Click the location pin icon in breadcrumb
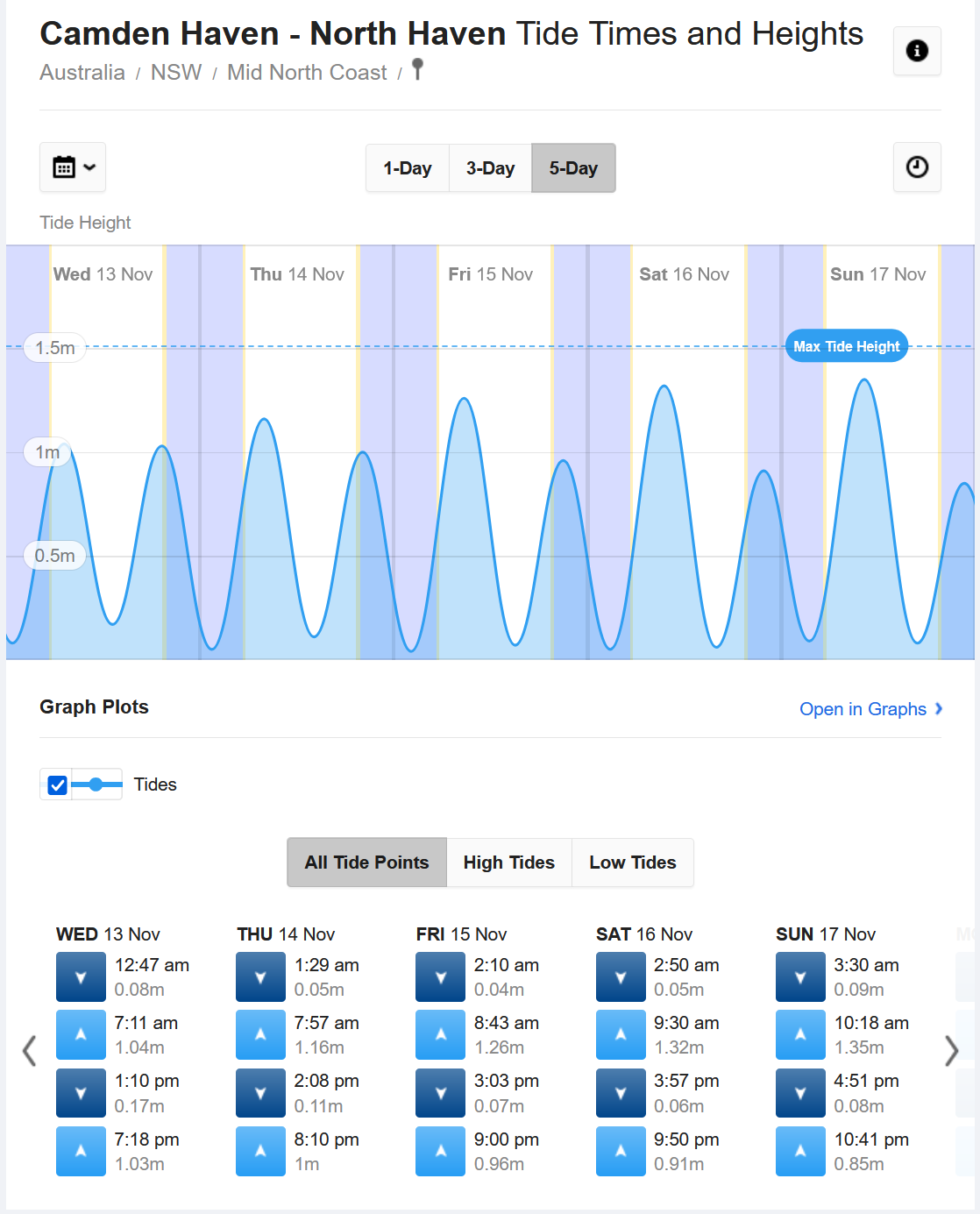Viewport: 980px width, 1214px height. click(x=418, y=70)
